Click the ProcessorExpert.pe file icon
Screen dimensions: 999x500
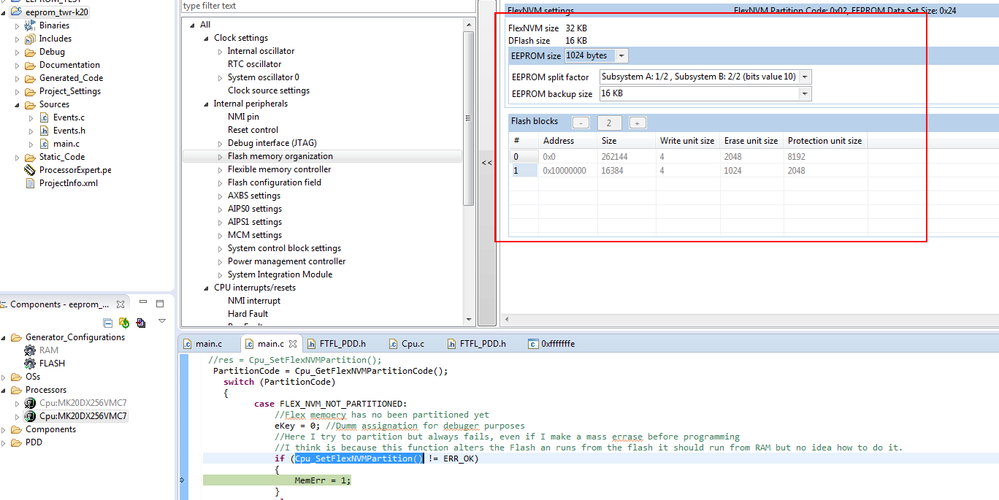29,170
